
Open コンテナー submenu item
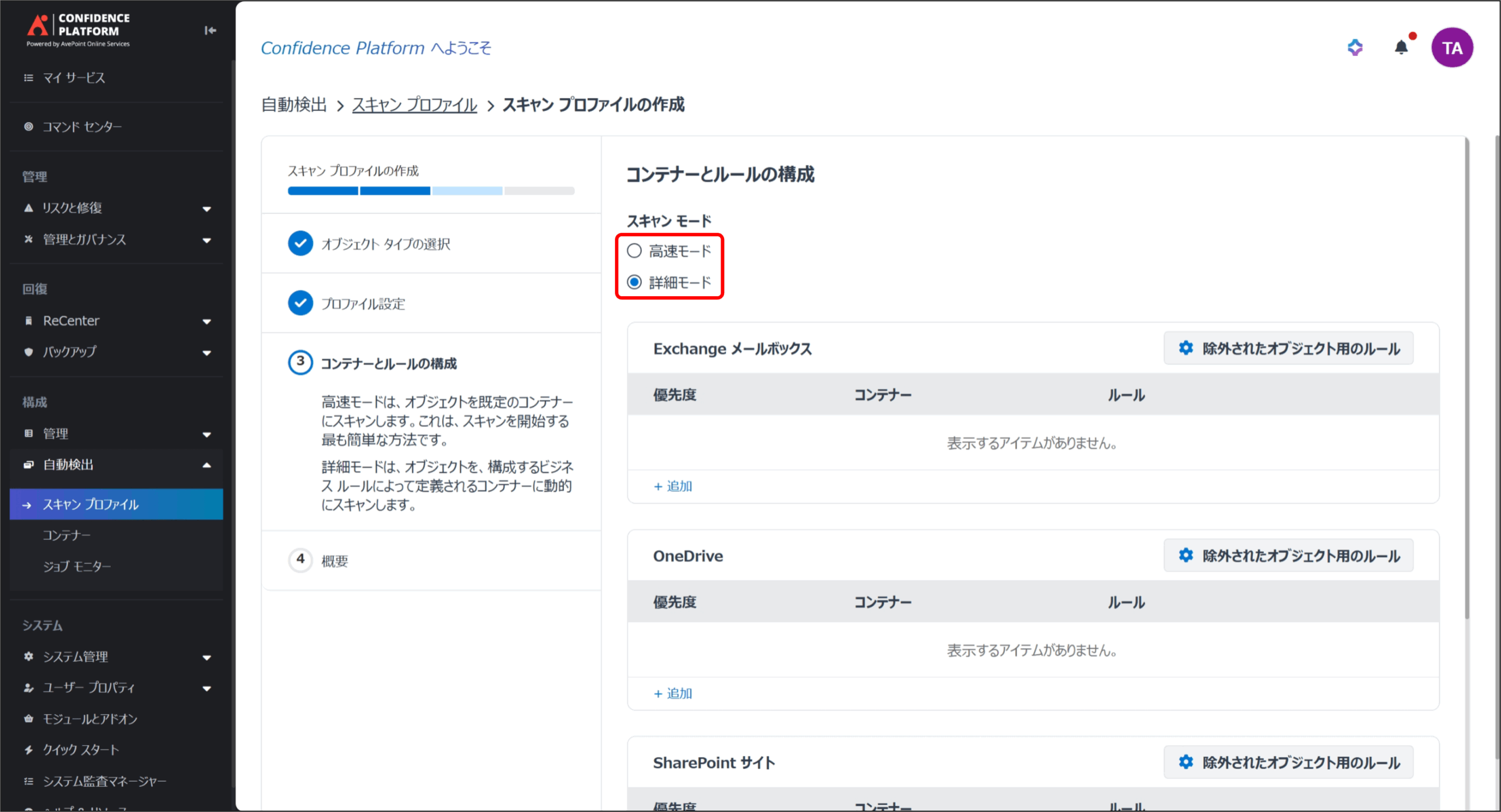(x=67, y=535)
